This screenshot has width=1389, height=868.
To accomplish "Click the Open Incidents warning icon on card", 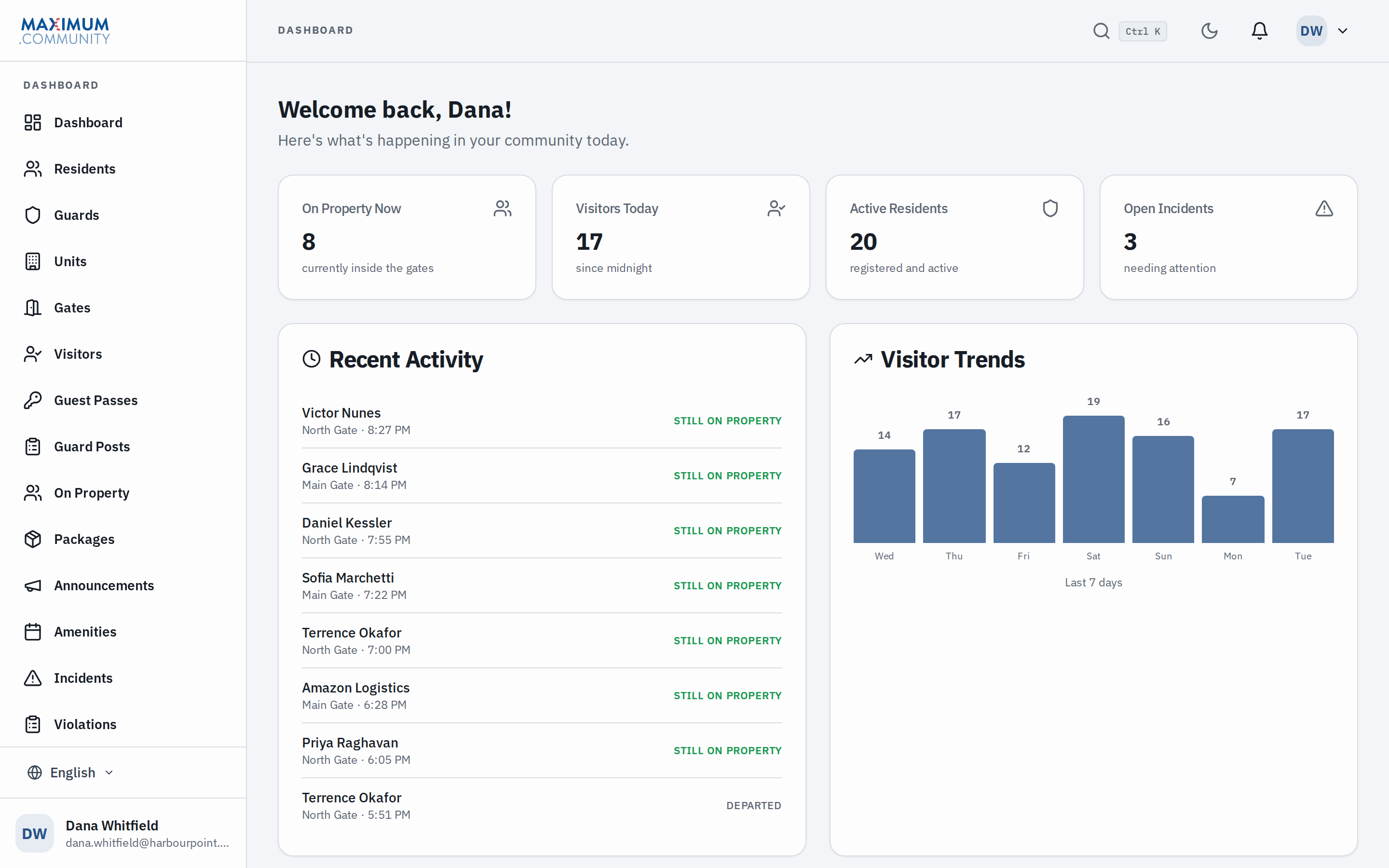I will (1324, 208).
